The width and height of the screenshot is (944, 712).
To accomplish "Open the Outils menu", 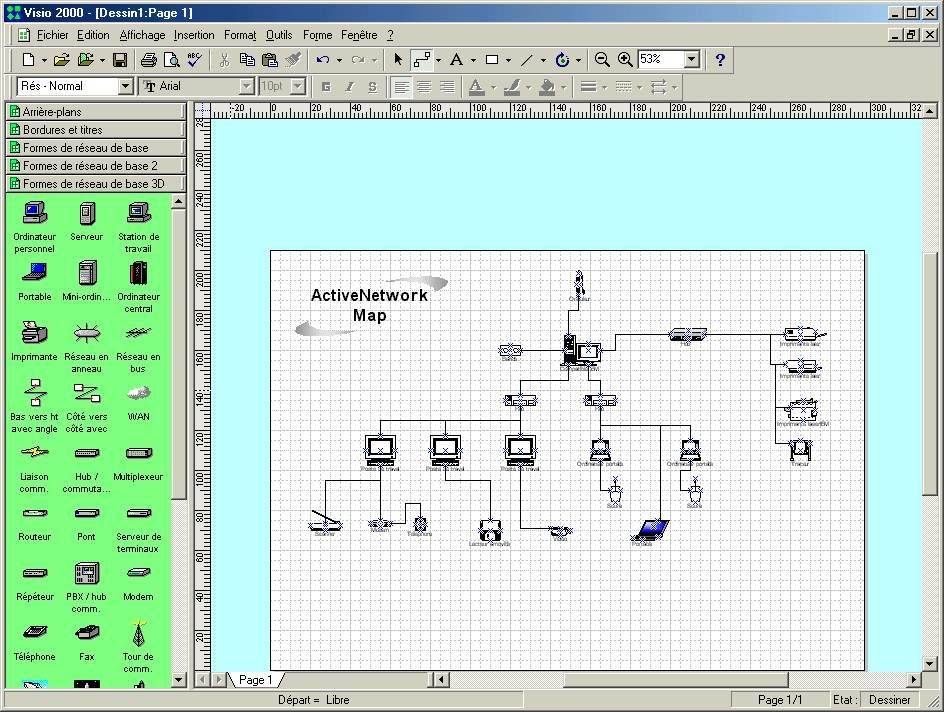I will coord(279,35).
